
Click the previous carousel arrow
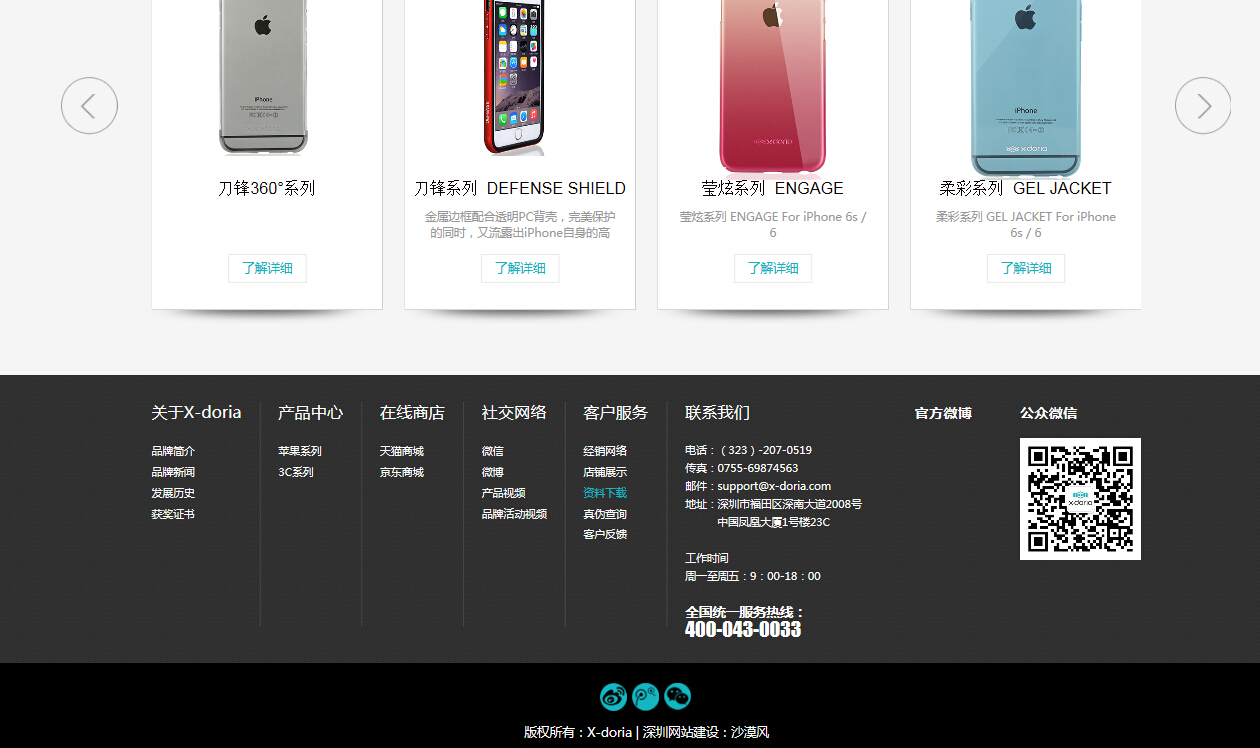click(89, 106)
